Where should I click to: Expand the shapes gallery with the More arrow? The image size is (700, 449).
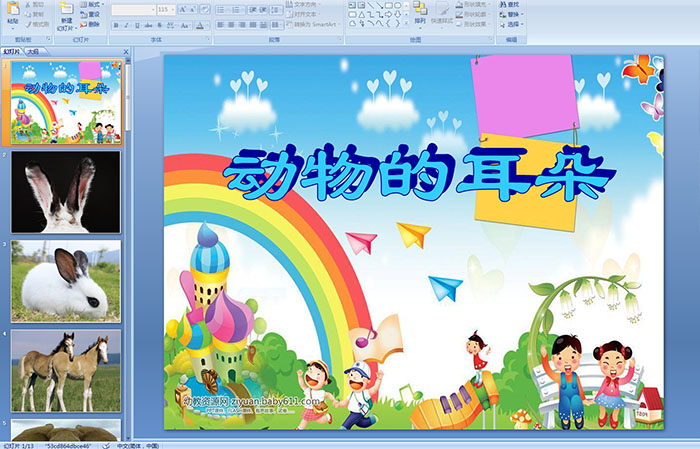[x=406, y=22]
